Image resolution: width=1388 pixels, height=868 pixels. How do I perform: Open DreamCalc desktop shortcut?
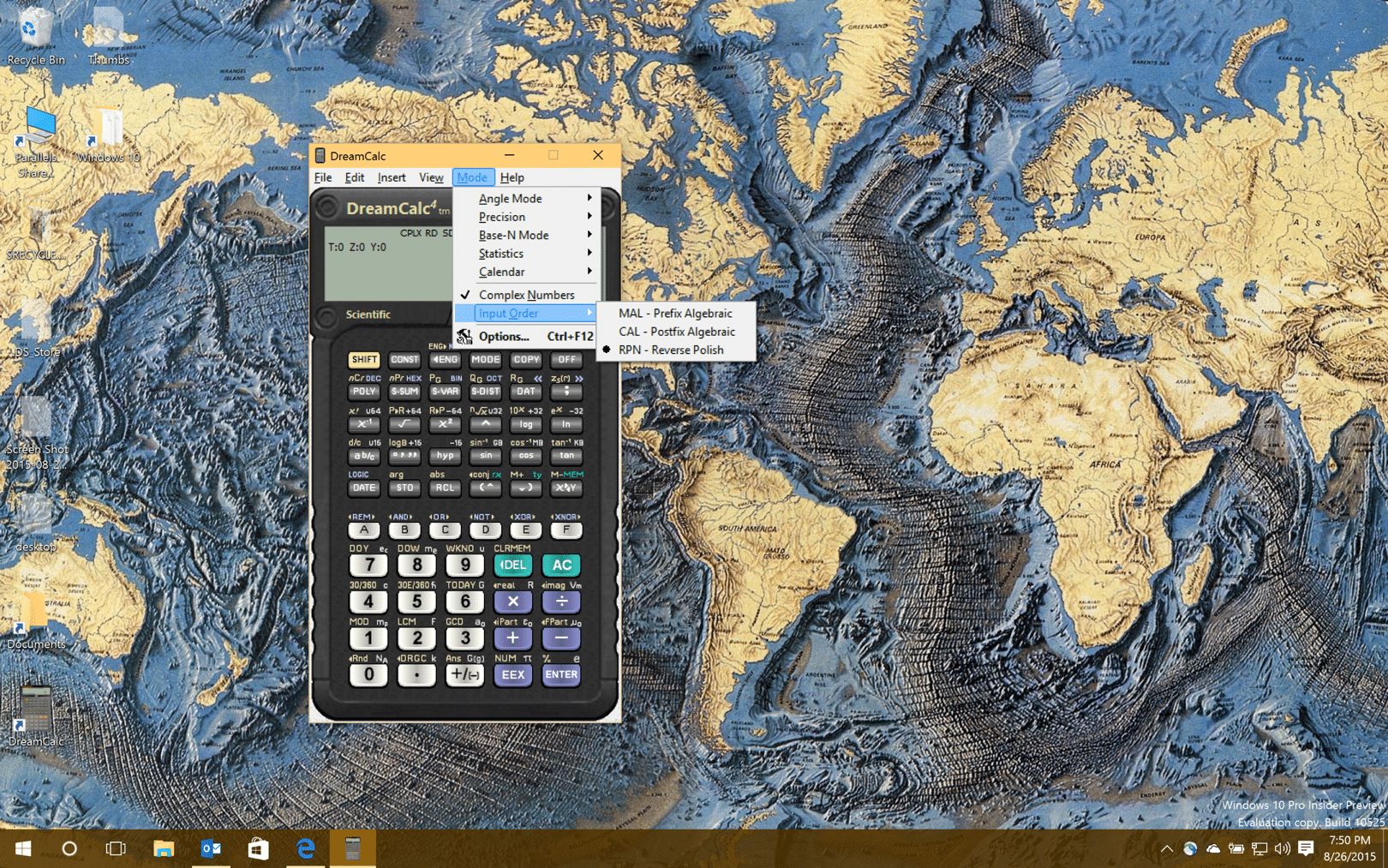click(x=35, y=717)
